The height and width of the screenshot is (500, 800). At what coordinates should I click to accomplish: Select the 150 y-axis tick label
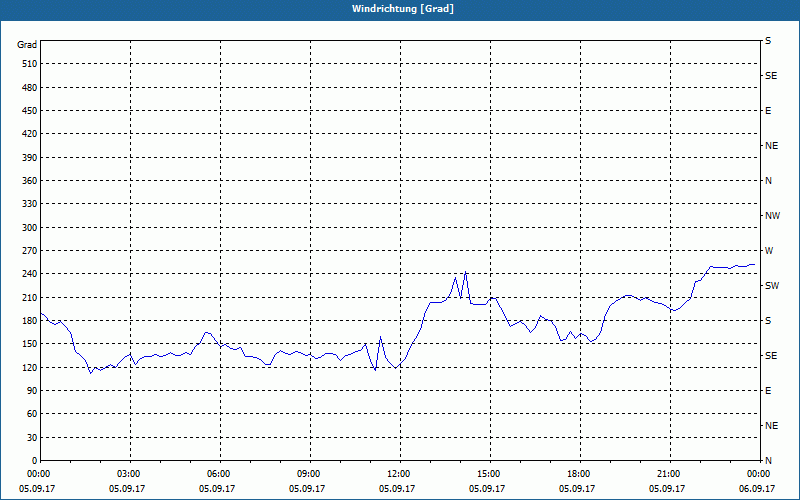[30, 344]
